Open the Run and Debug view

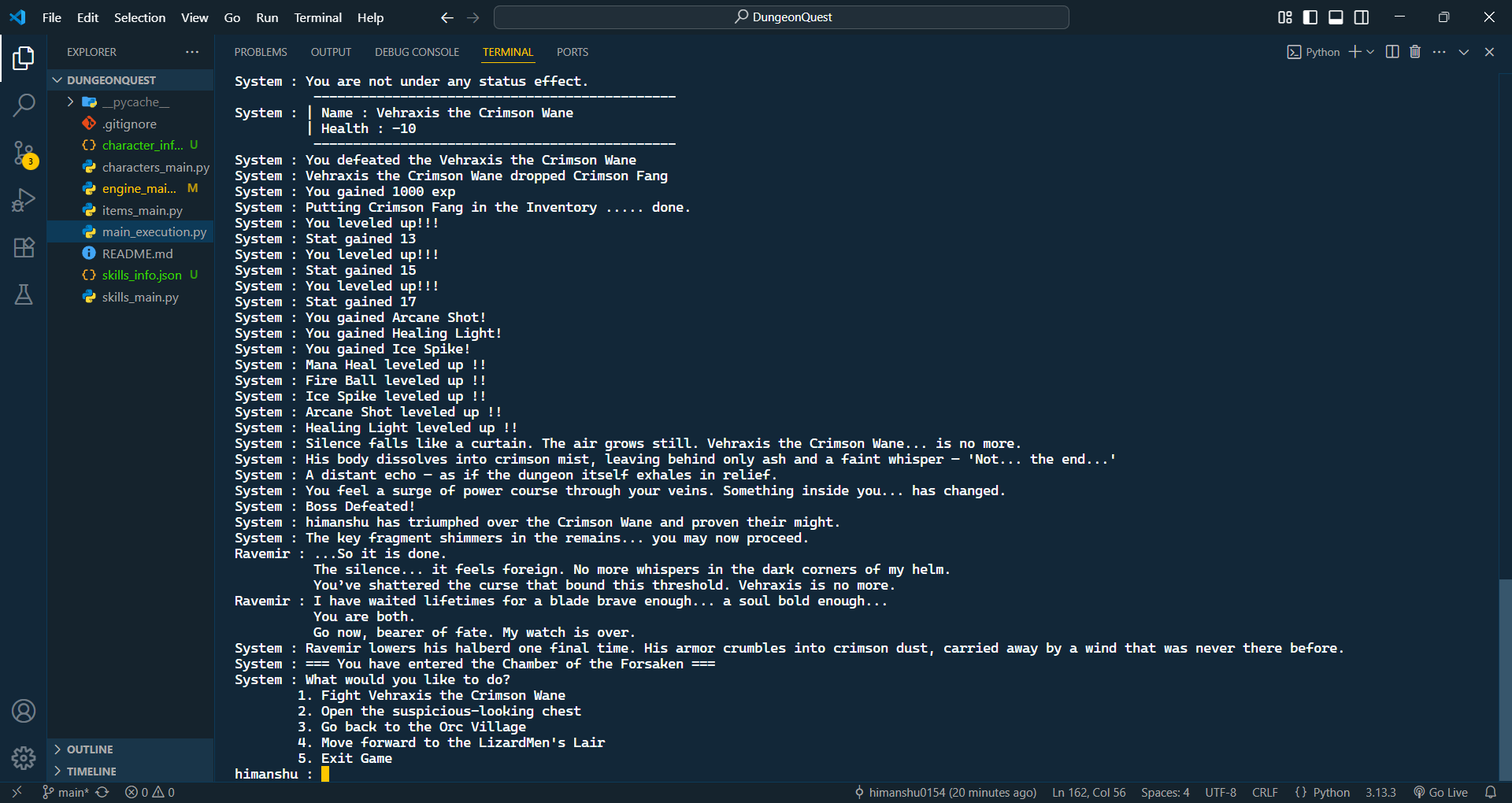(x=24, y=200)
